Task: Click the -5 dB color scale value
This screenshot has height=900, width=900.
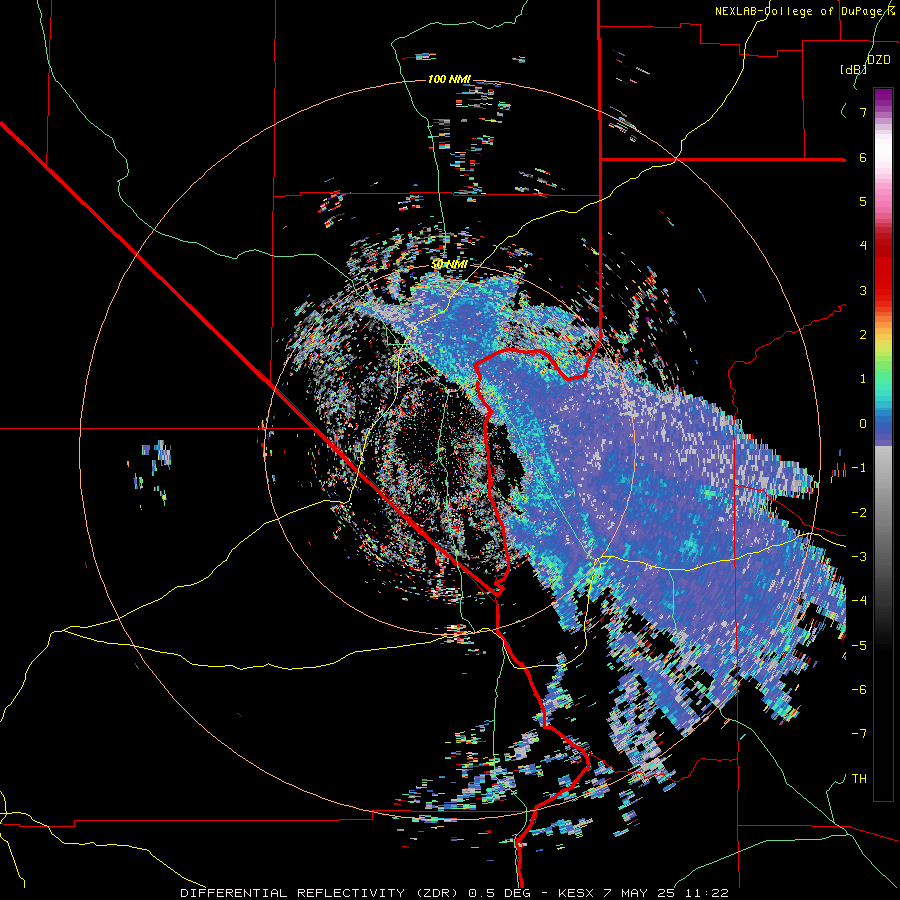Action: 859,646
